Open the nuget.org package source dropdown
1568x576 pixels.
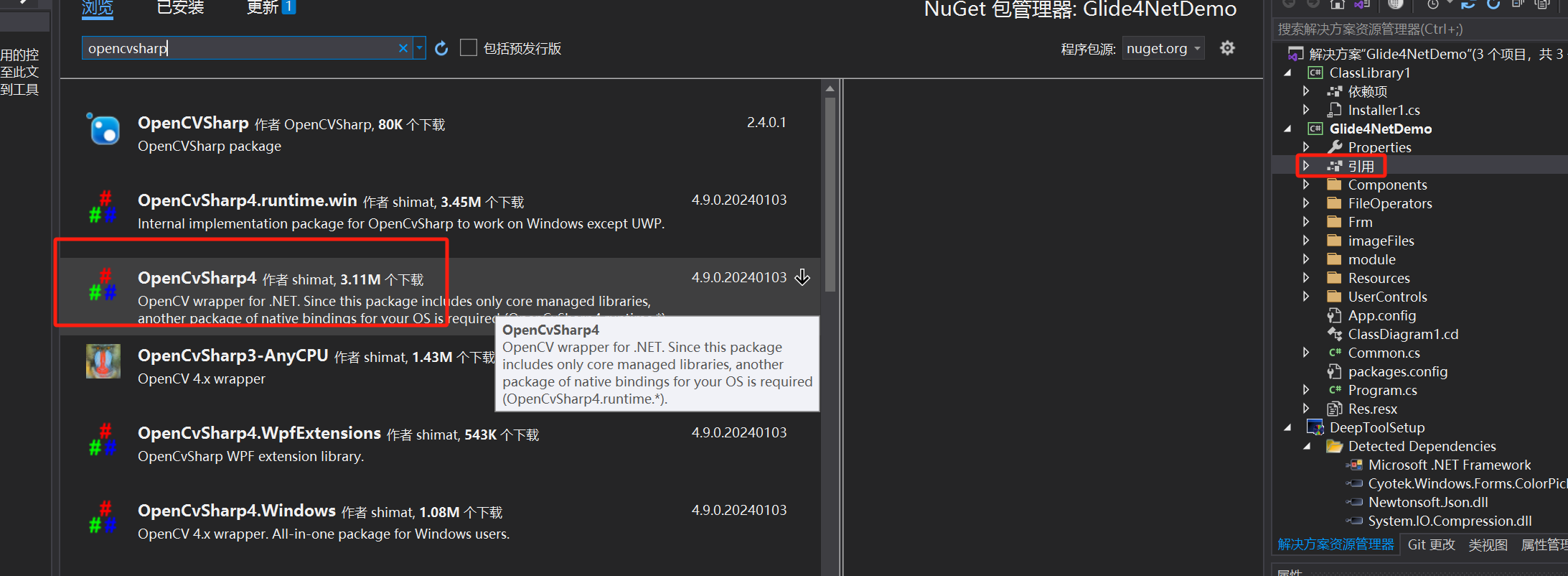coord(1163,48)
